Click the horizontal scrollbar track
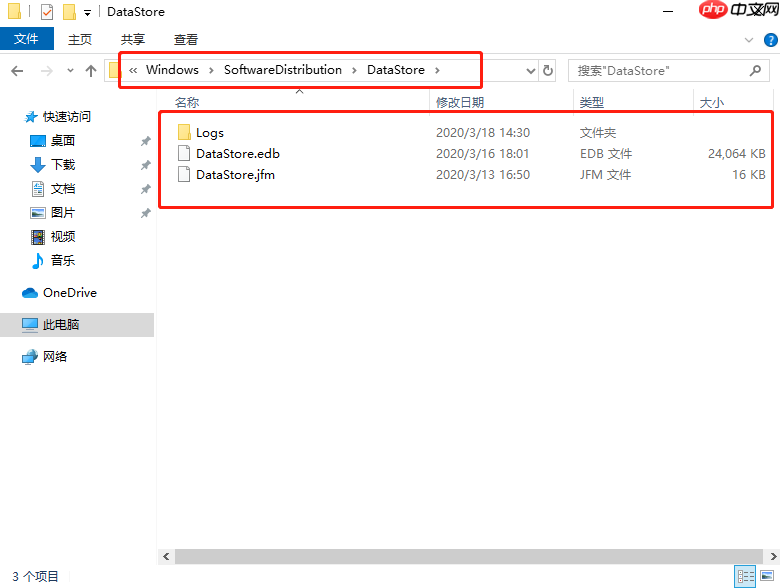The width and height of the screenshot is (780, 588). [469, 557]
